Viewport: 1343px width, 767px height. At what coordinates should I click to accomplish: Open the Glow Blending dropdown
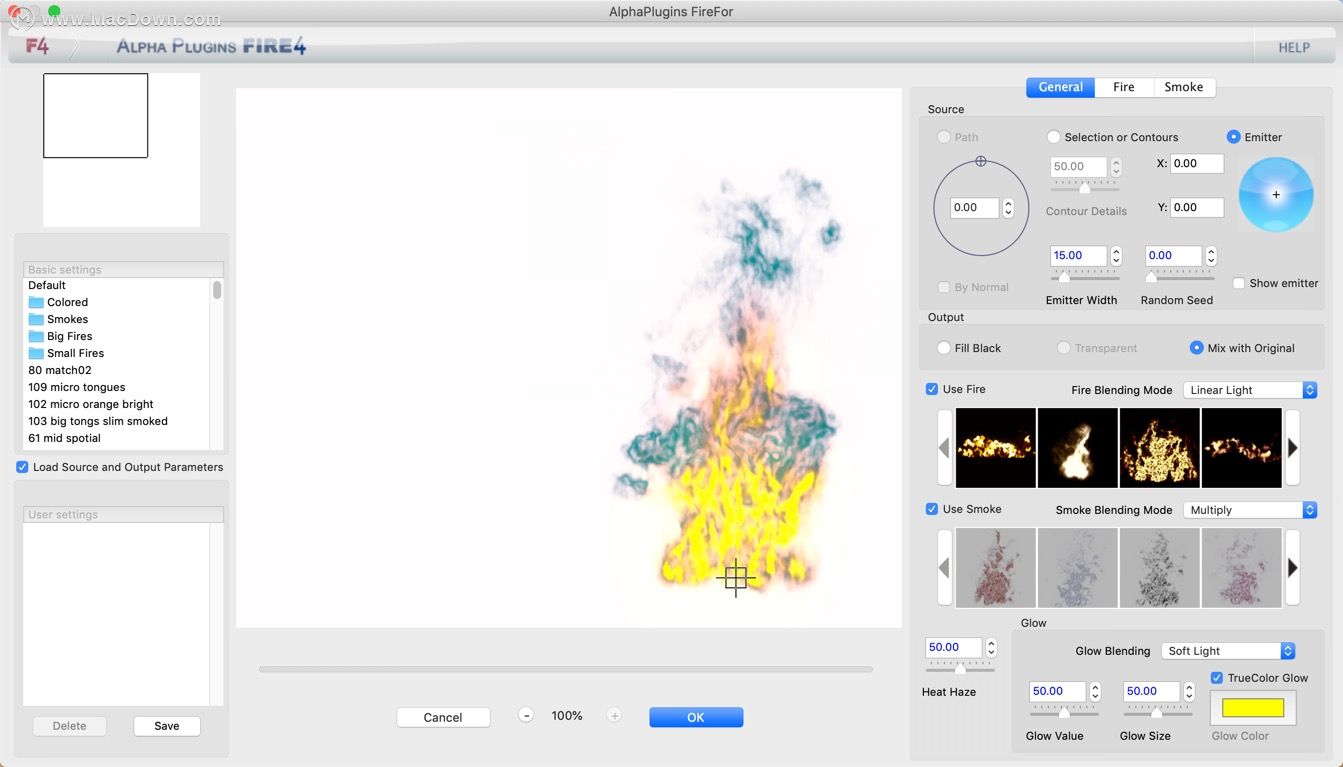point(1228,651)
